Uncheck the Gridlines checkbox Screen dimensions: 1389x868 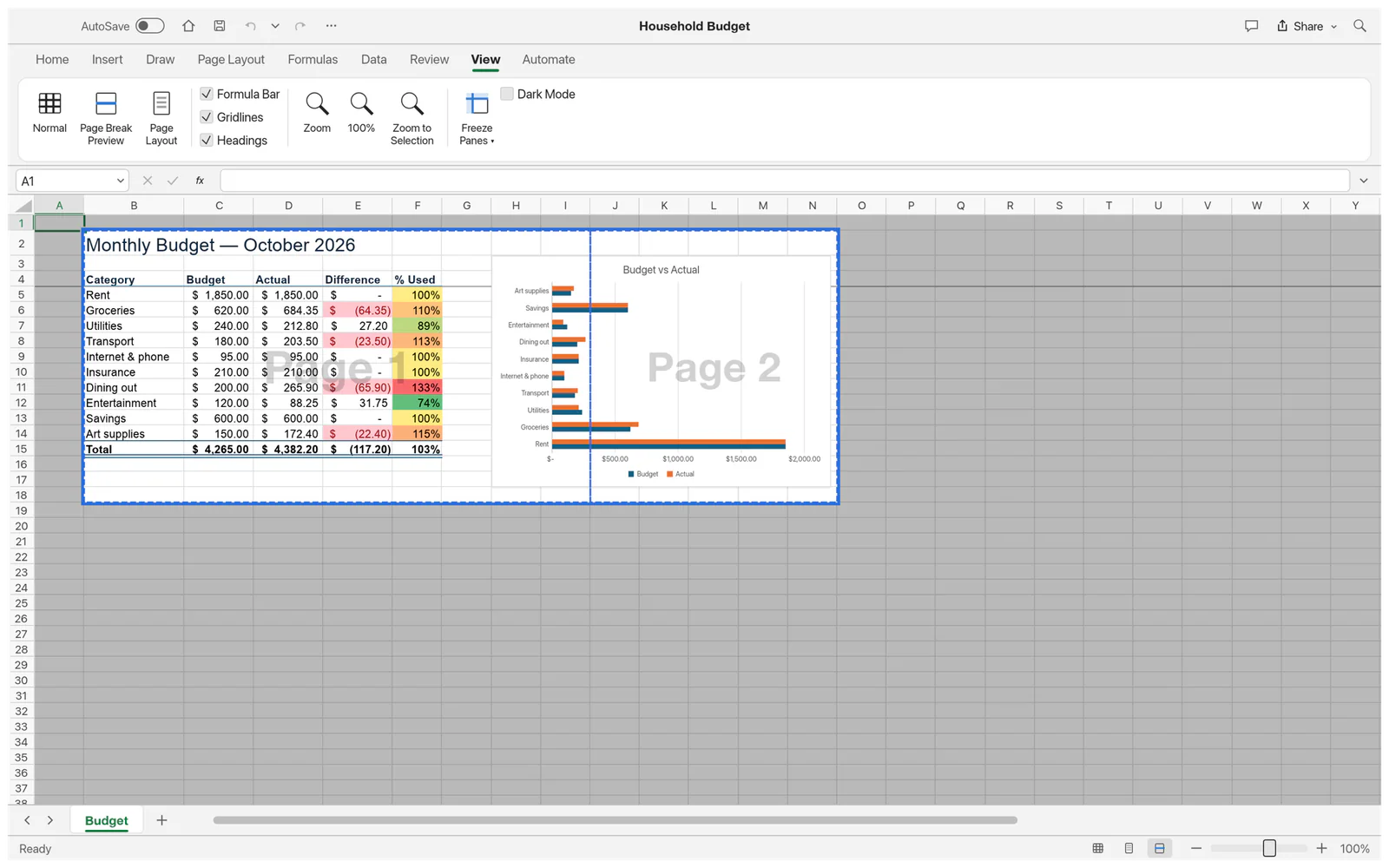tap(207, 117)
